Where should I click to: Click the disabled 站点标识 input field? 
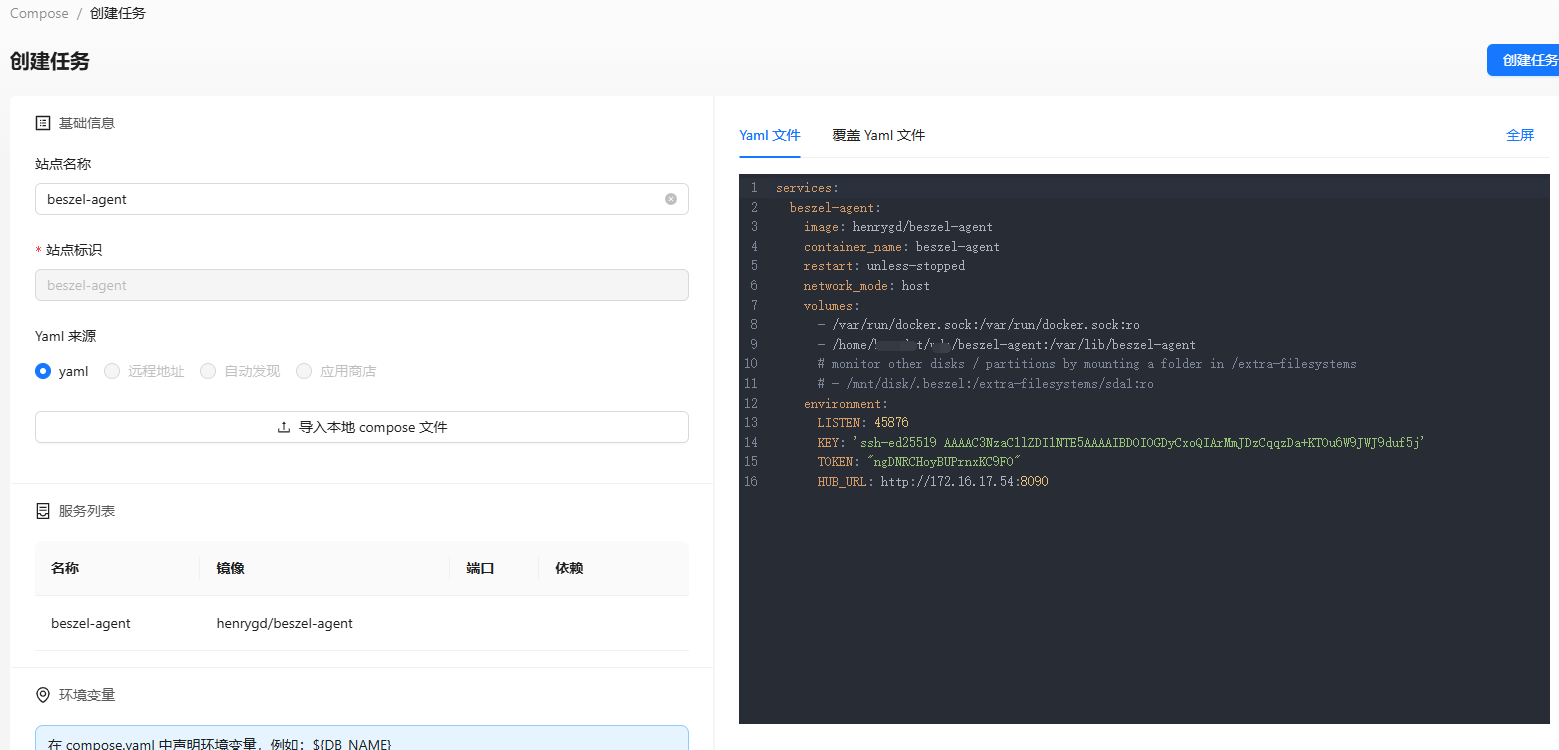pos(362,285)
